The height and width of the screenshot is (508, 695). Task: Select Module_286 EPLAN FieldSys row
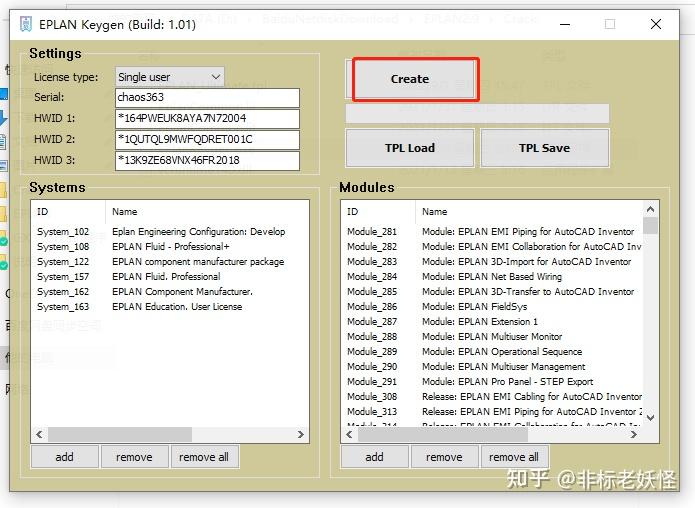pyautogui.click(x=492, y=307)
